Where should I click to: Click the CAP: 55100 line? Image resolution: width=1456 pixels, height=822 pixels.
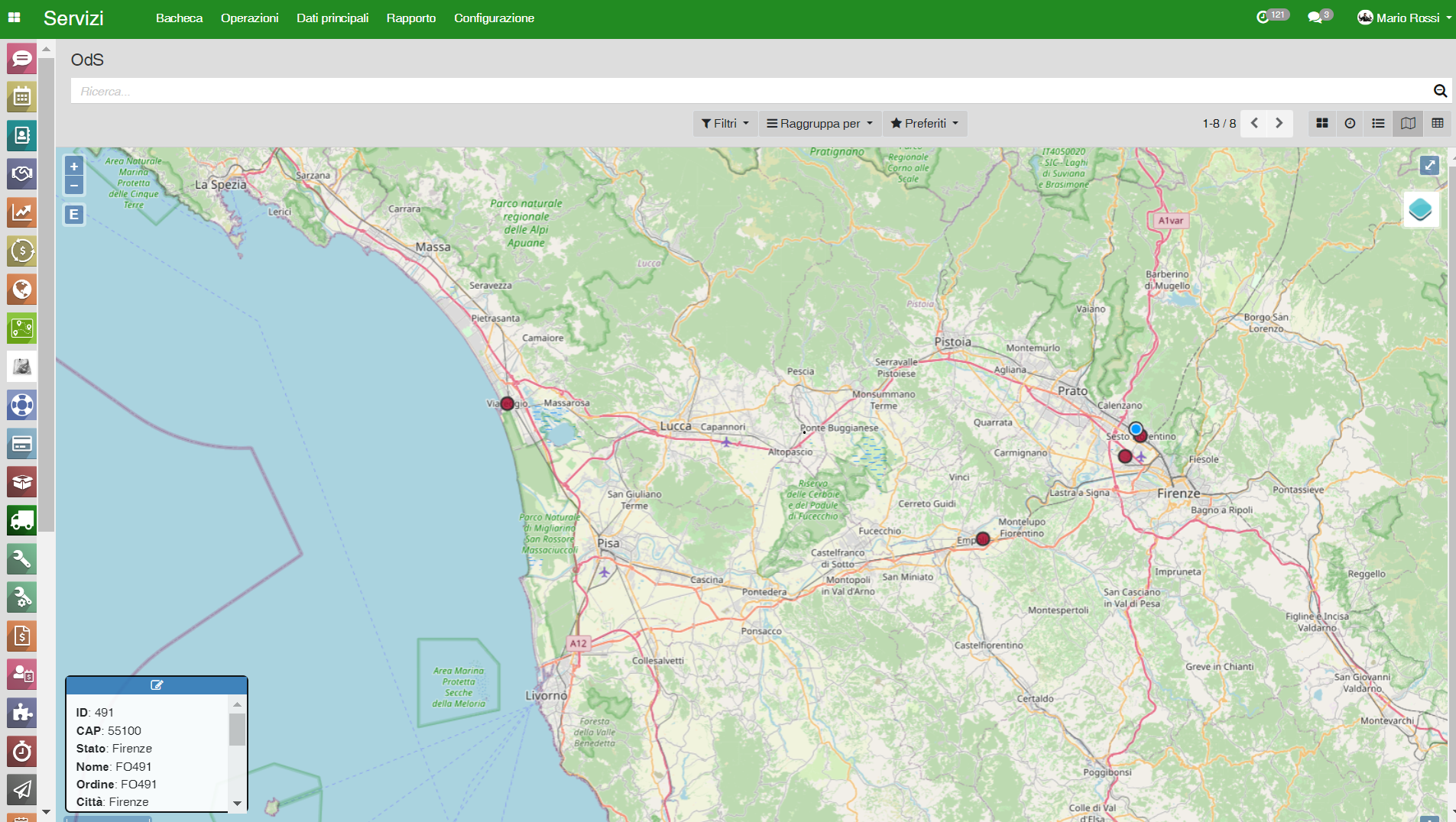109,731
